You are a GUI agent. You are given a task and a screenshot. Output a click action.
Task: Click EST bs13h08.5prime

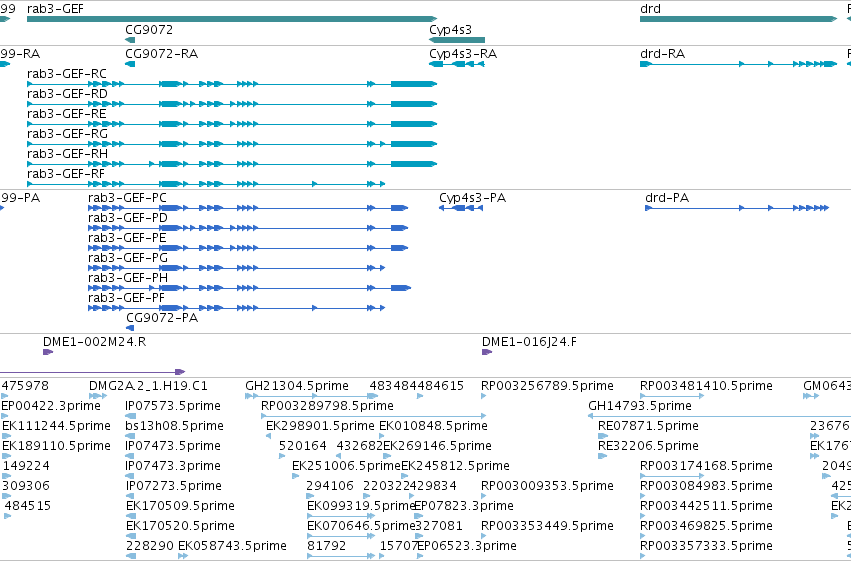pos(174,426)
